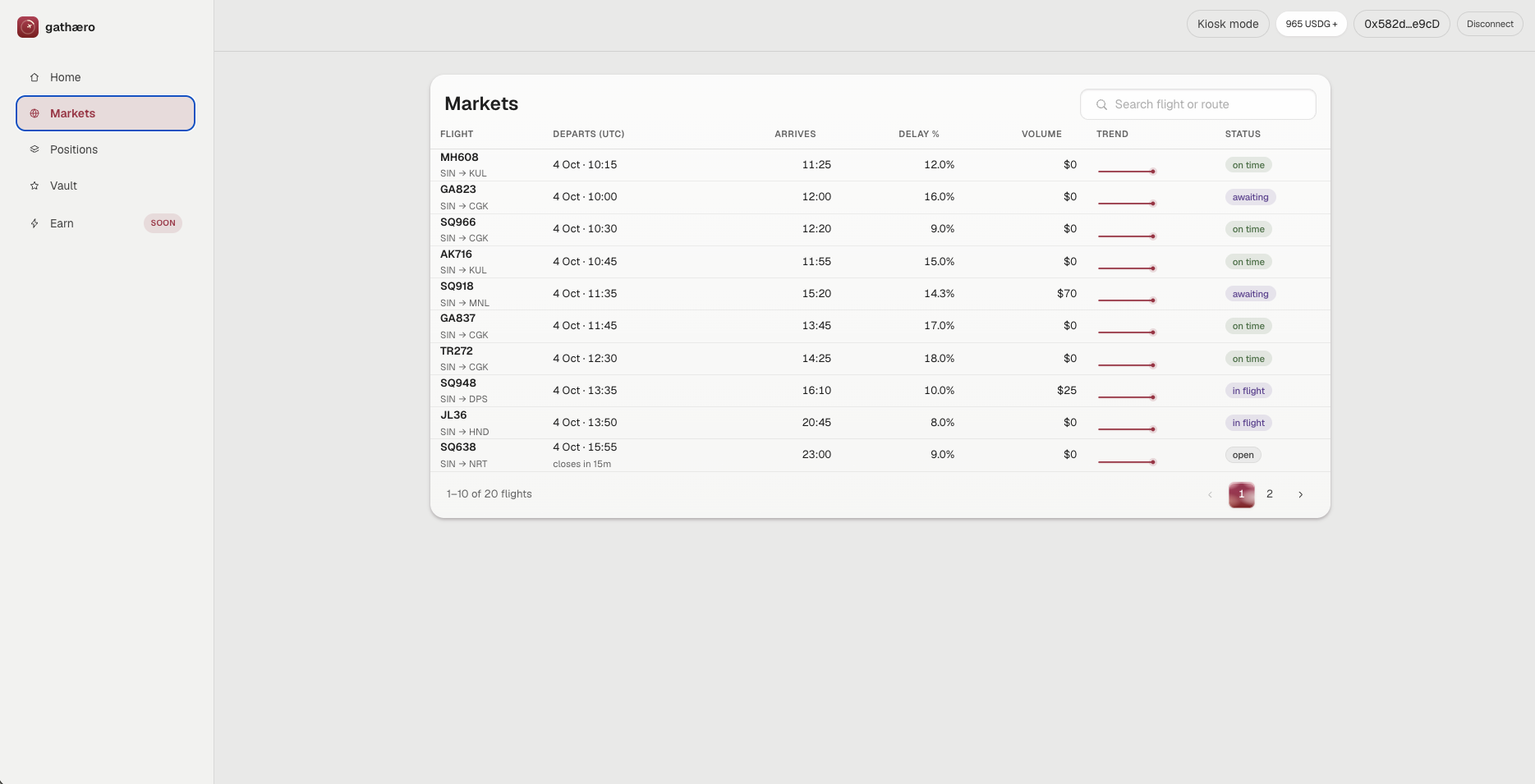Image resolution: width=1535 pixels, height=784 pixels.
Task: Open flight GA823 row
Action: pyautogui.click(x=880, y=197)
